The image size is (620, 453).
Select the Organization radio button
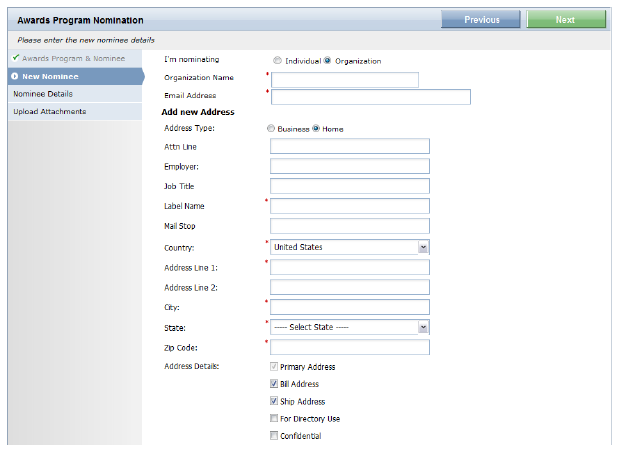[327, 61]
